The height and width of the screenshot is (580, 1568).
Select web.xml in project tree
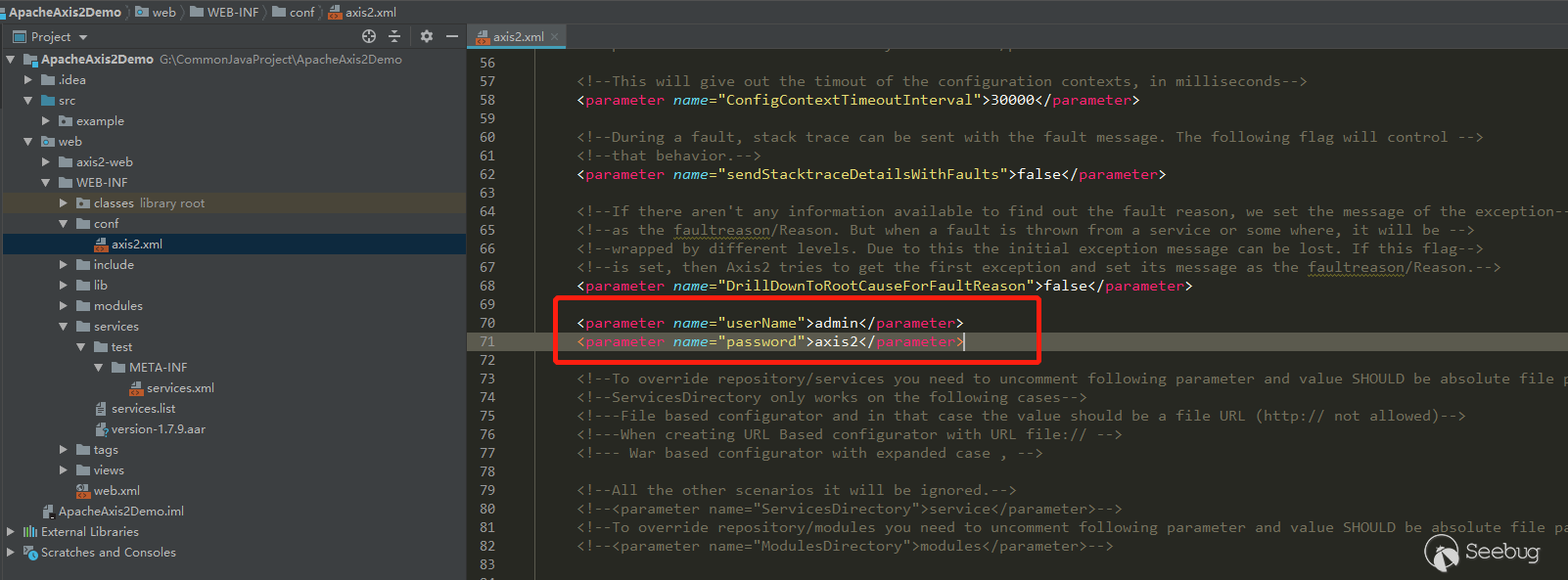pos(116,491)
